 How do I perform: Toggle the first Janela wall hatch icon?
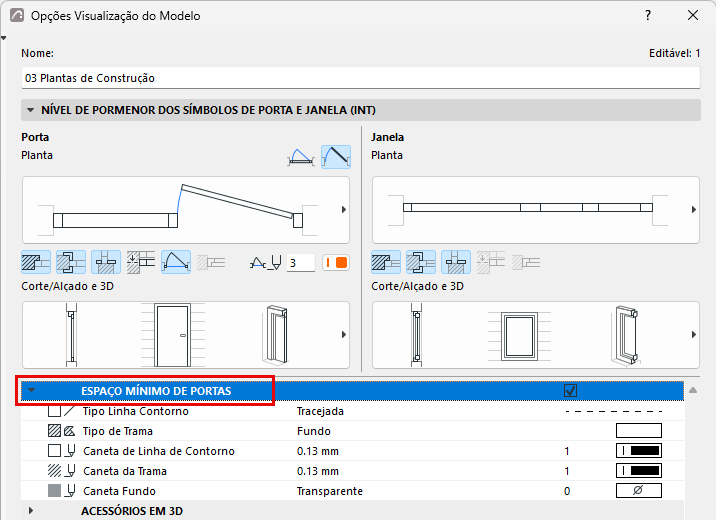[x=386, y=262]
